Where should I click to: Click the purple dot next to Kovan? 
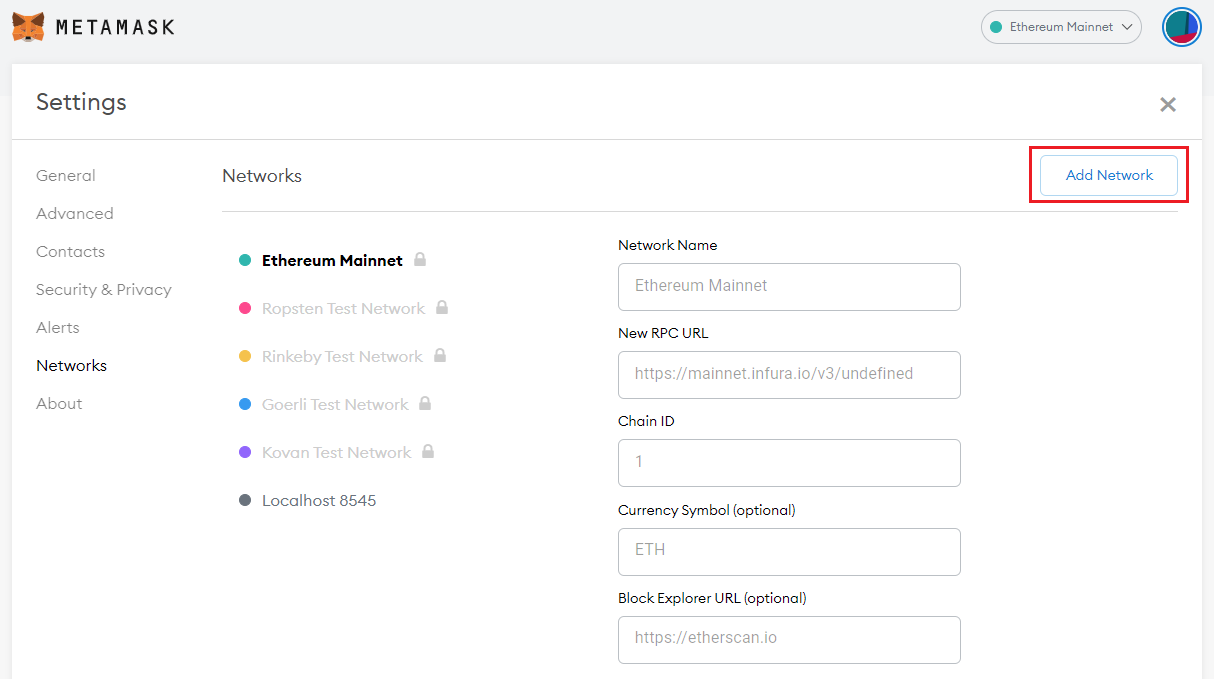[245, 452]
